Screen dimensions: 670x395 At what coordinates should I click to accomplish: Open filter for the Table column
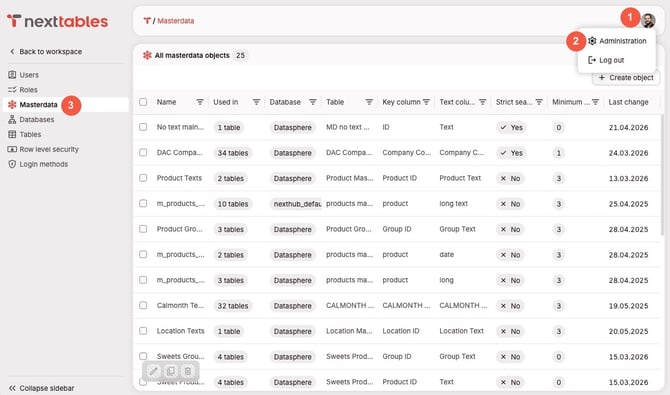point(369,102)
